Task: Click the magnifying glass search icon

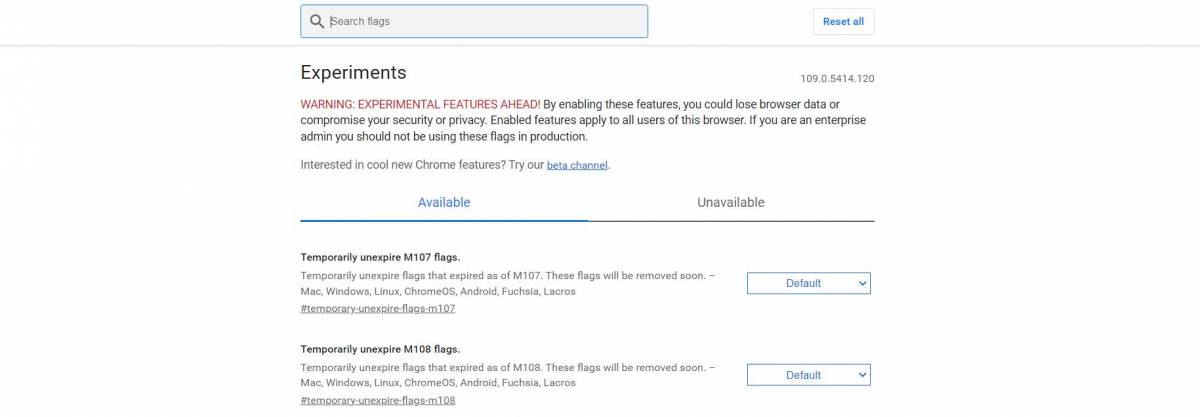Action: 317,21
